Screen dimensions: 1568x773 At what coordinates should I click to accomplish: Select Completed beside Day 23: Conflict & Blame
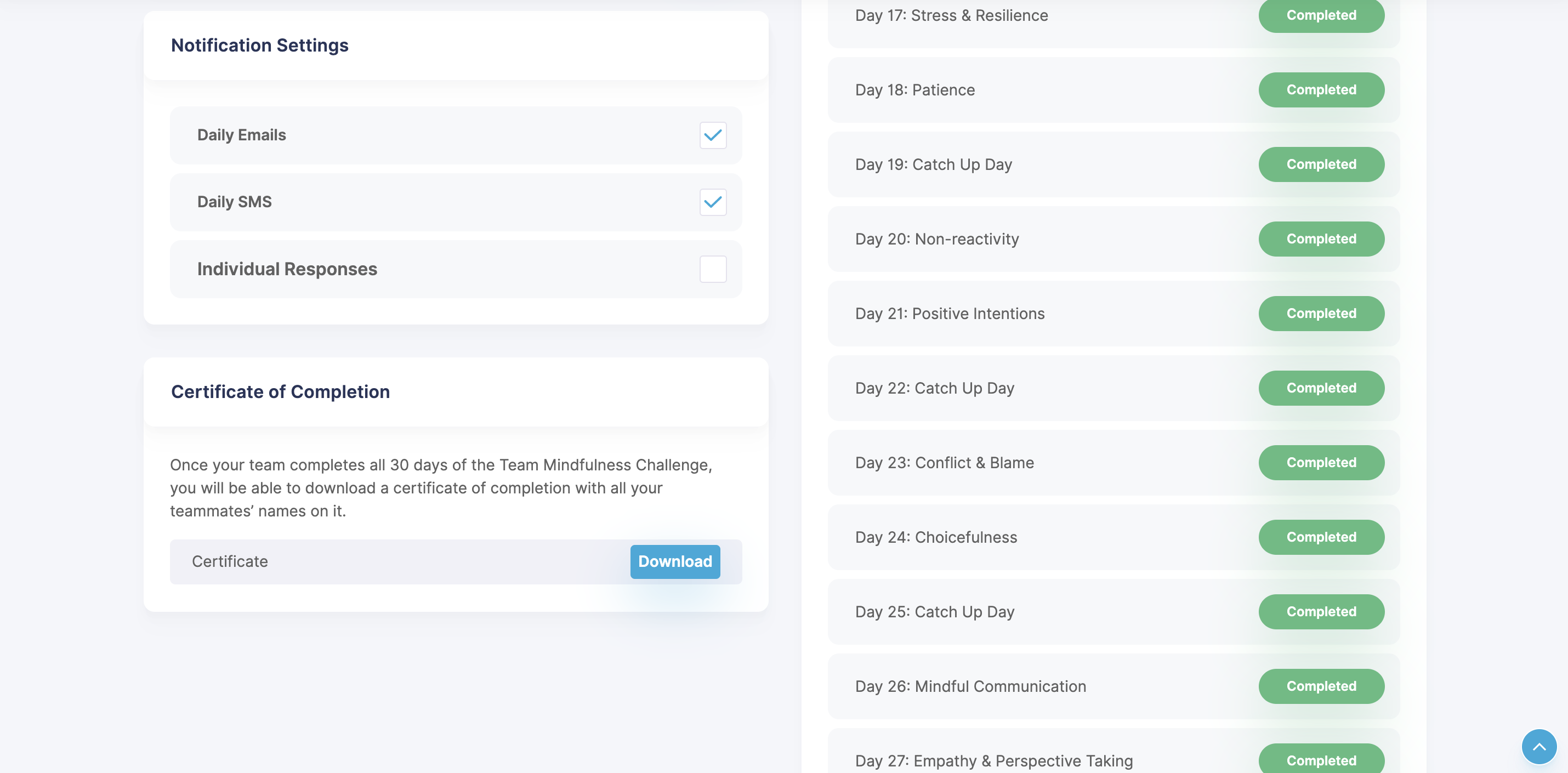coord(1321,462)
